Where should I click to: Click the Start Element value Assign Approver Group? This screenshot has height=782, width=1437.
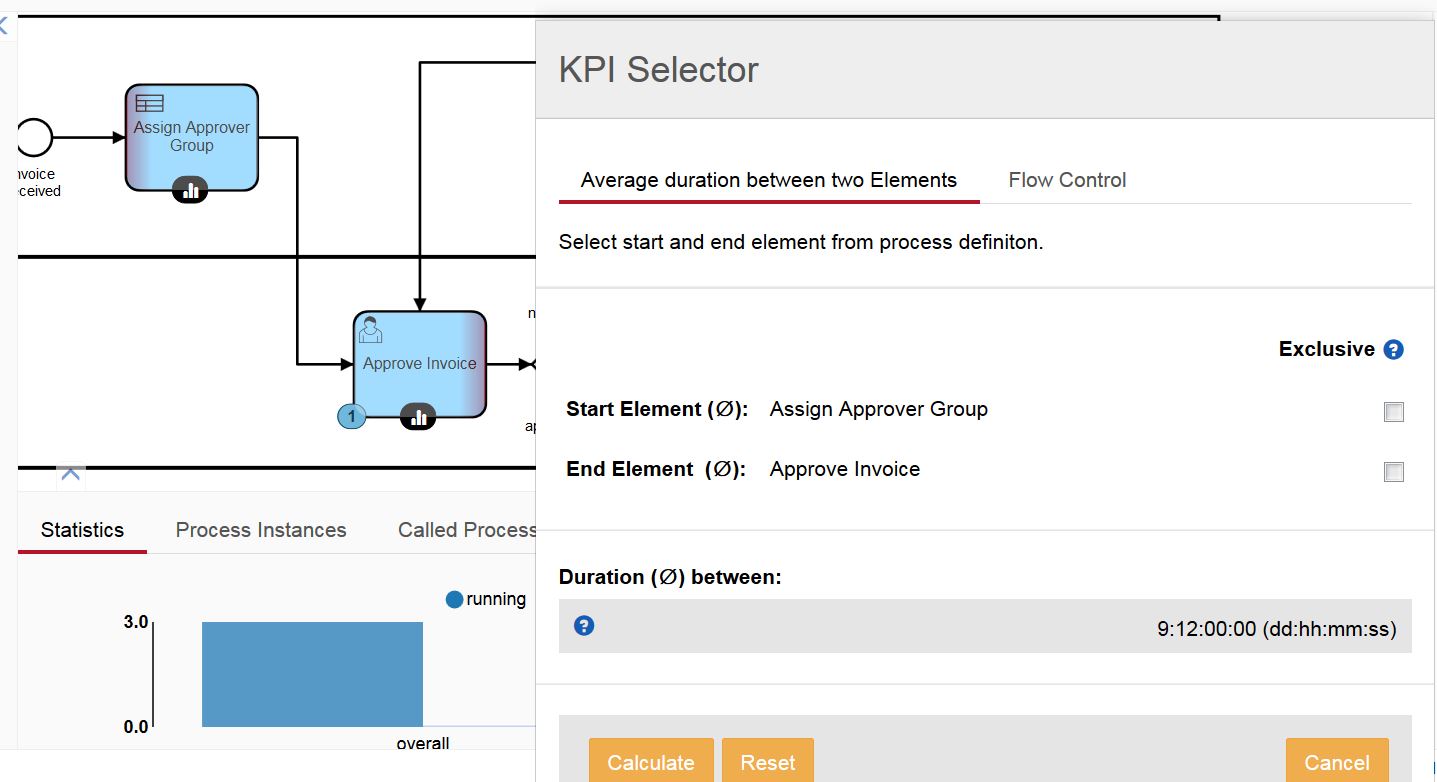[x=879, y=409]
